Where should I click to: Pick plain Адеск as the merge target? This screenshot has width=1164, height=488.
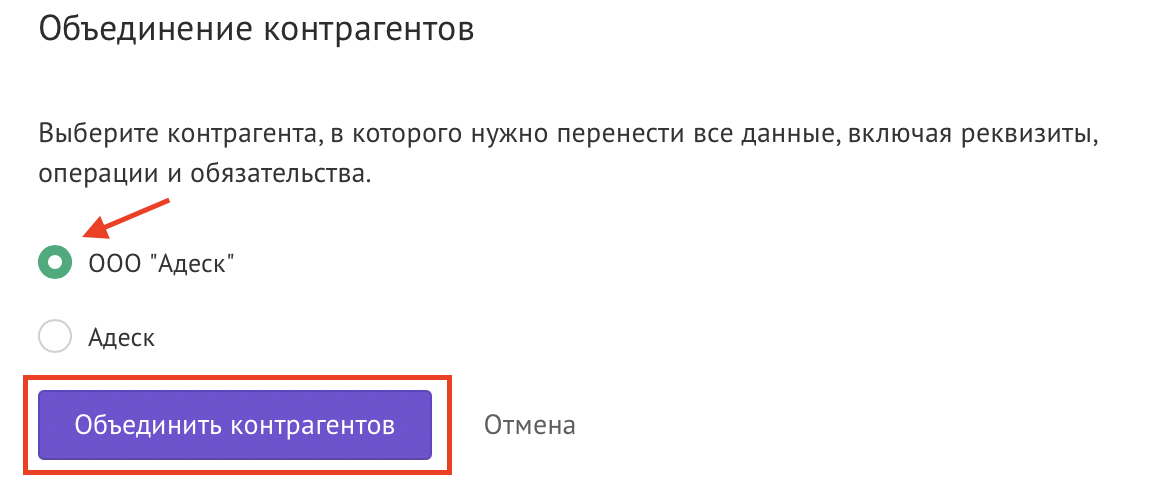[x=55, y=337]
